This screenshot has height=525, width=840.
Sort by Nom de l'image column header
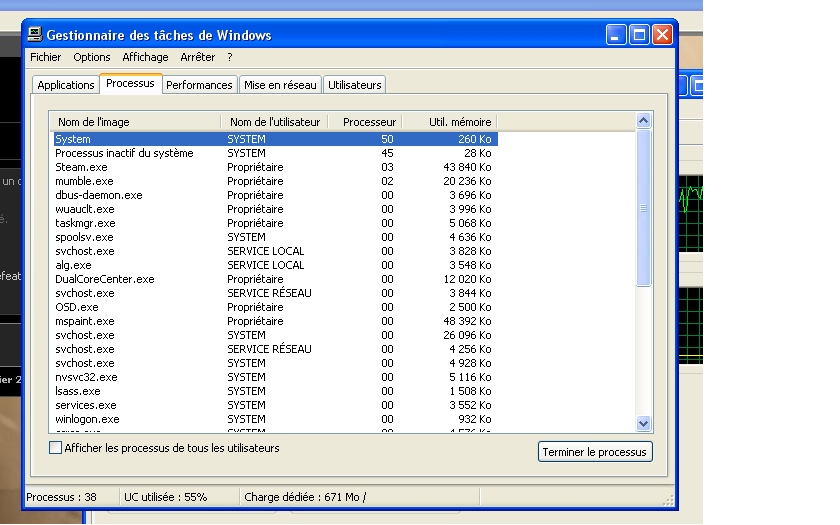click(136, 122)
